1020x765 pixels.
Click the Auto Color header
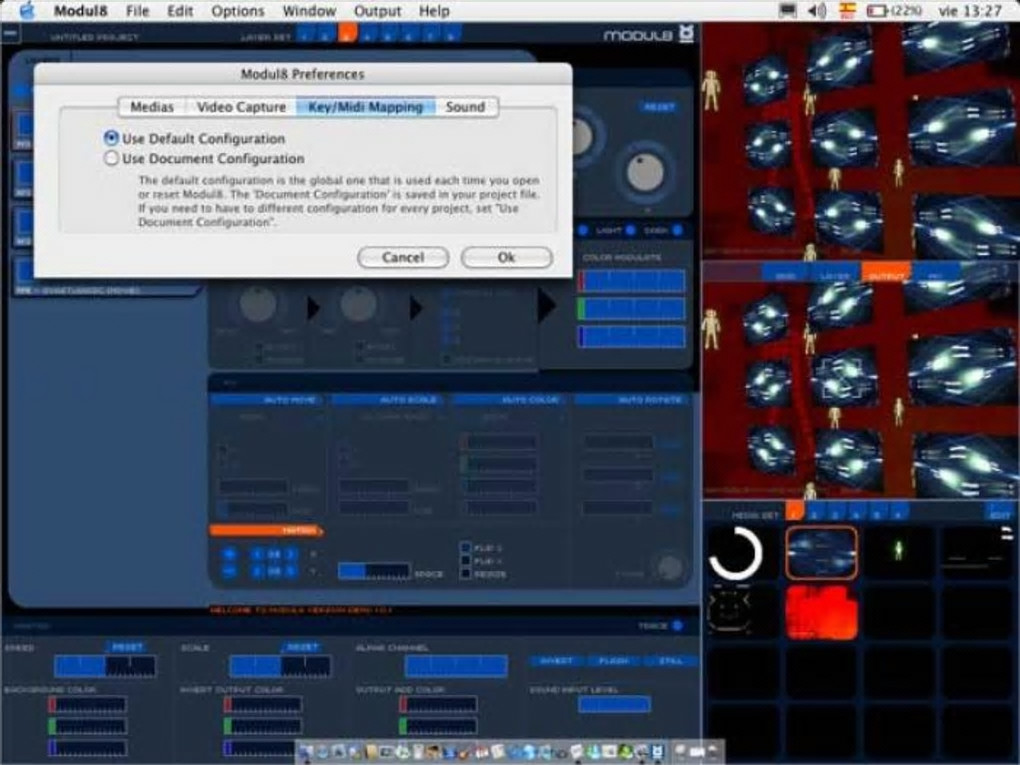tap(511, 400)
